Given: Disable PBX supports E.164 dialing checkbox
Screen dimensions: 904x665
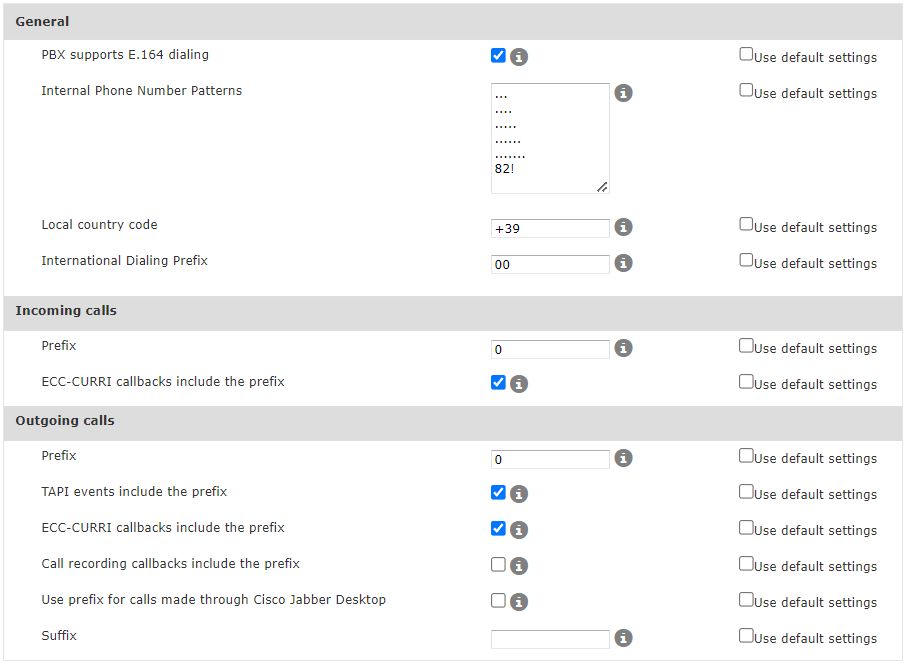Looking at the screenshot, I should pos(498,55).
